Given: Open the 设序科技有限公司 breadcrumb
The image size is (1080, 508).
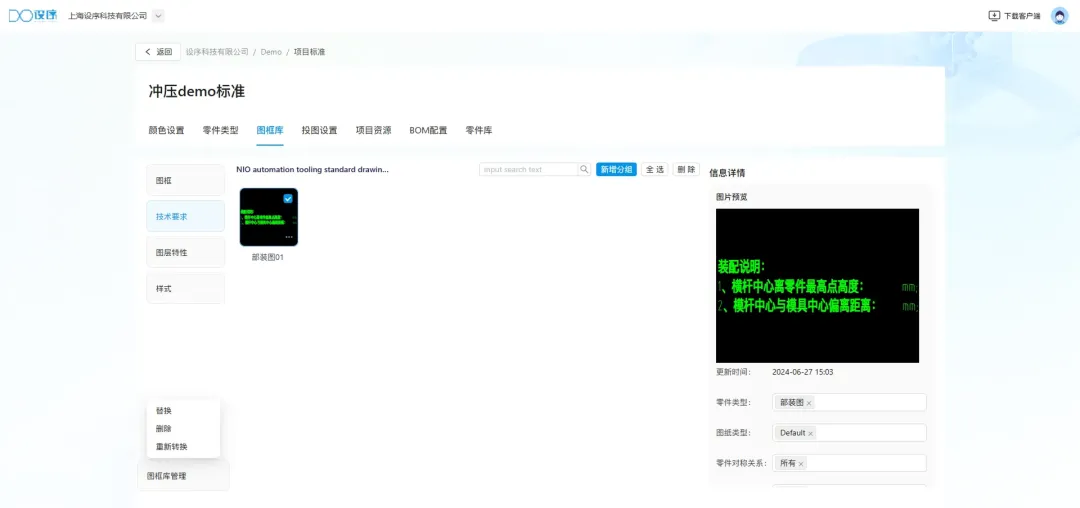Looking at the screenshot, I should [x=217, y=52].
